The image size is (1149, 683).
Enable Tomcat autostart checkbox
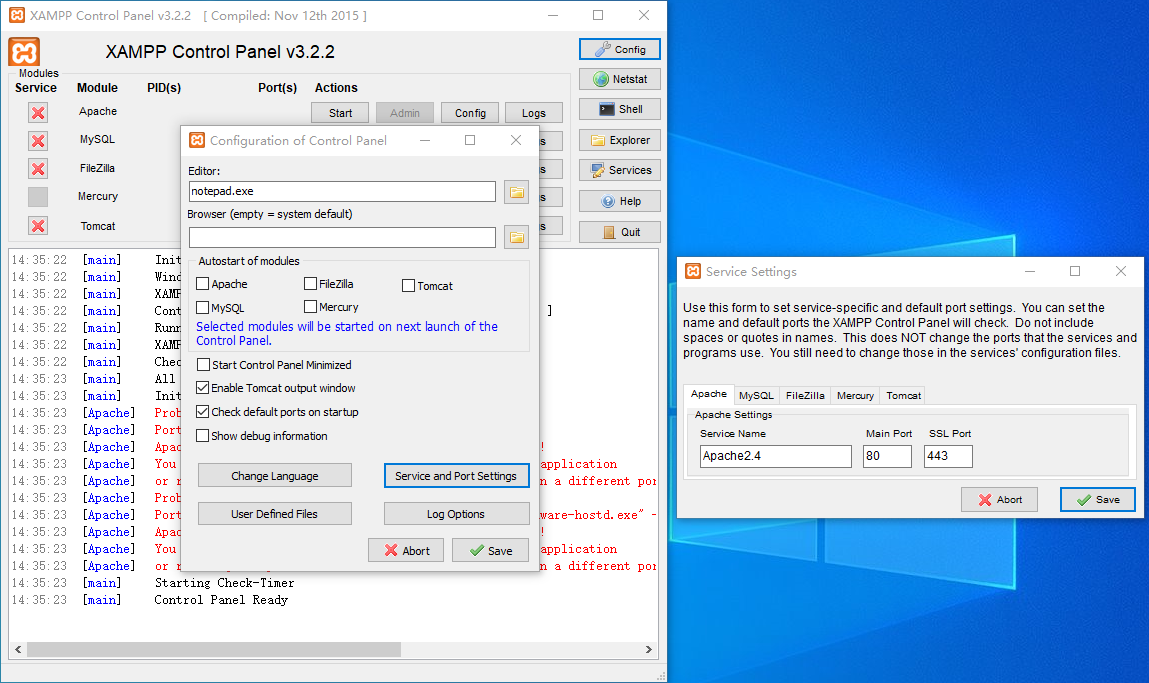pos(409,286)
